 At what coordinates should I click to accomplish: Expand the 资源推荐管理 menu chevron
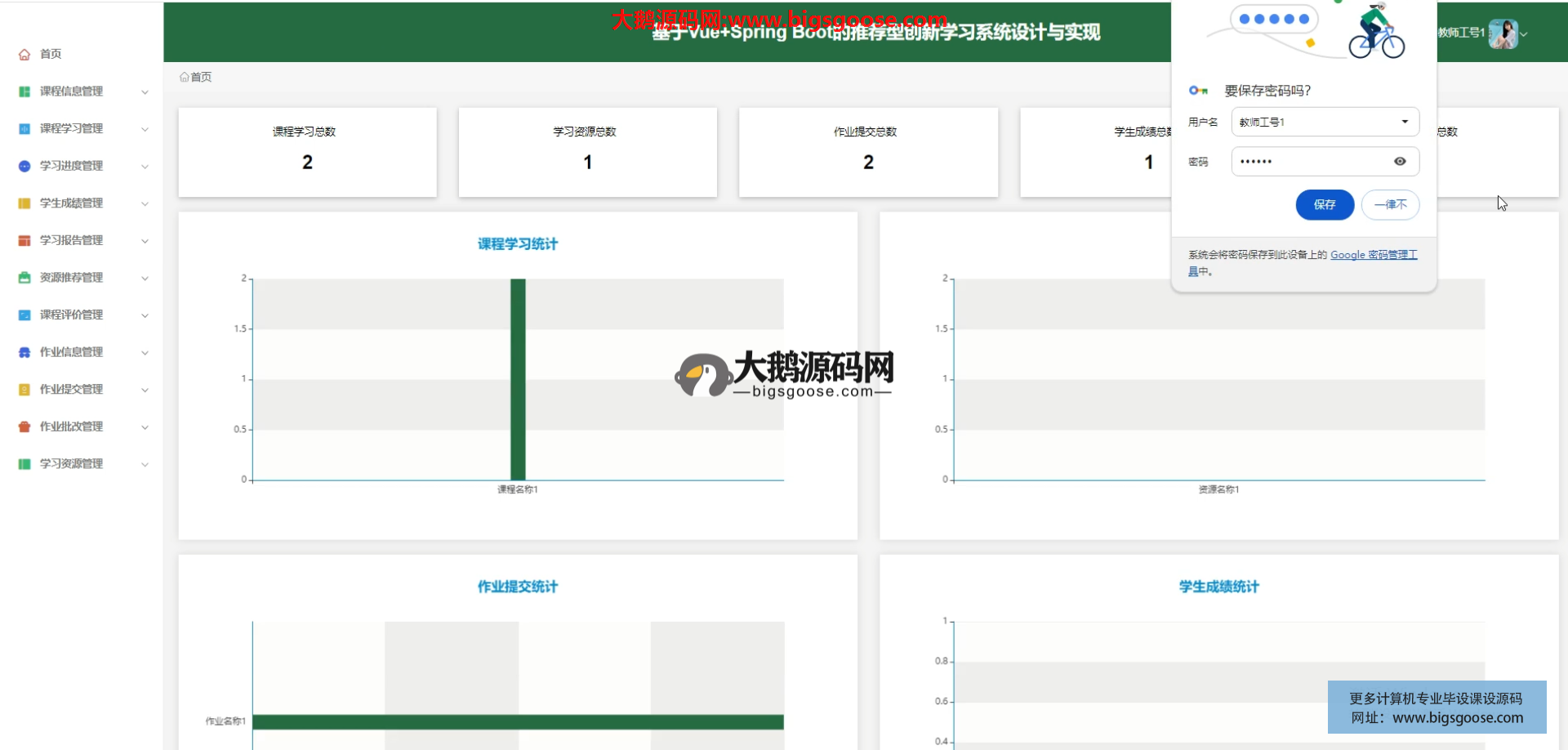tap(145, 278)
